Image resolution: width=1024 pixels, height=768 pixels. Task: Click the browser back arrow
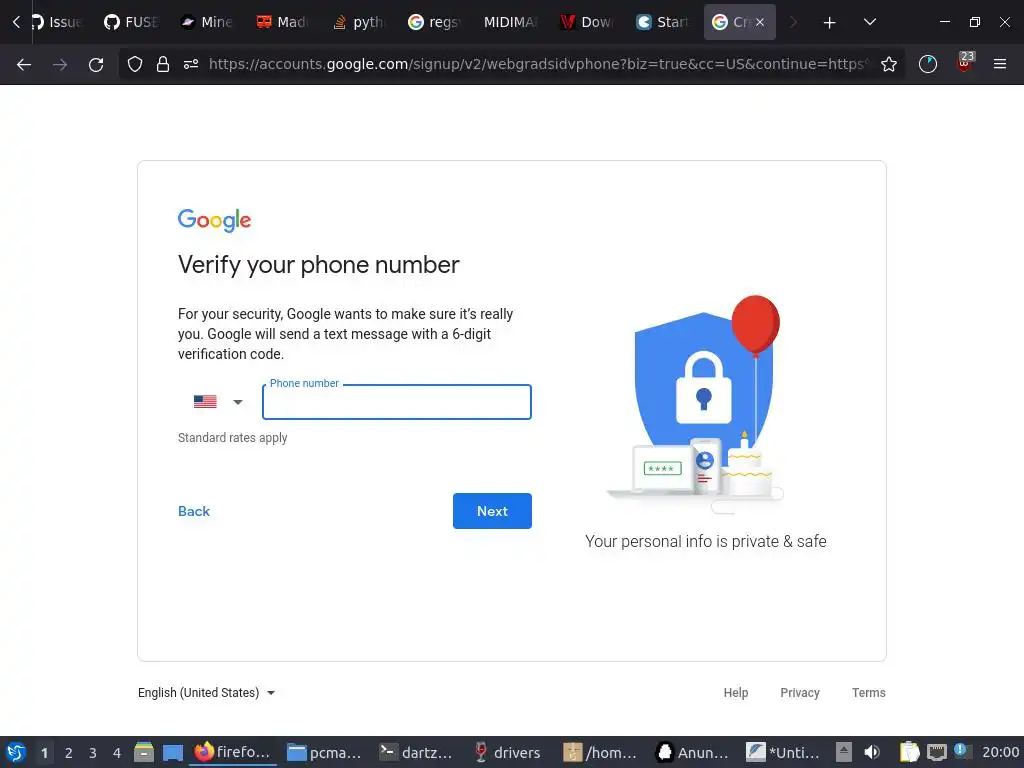pos(24,64)
